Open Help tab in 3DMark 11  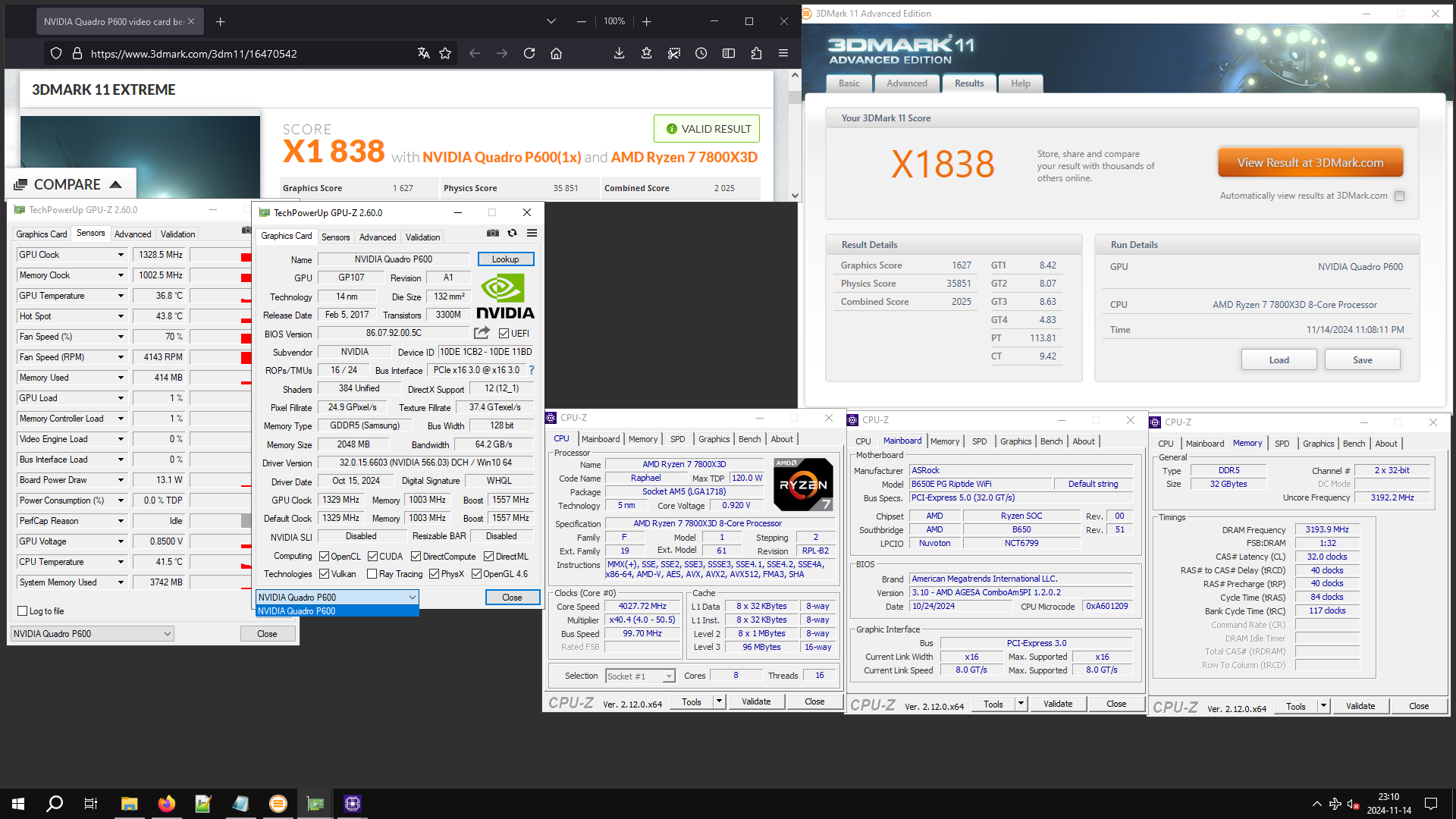tap(1021, 83)
